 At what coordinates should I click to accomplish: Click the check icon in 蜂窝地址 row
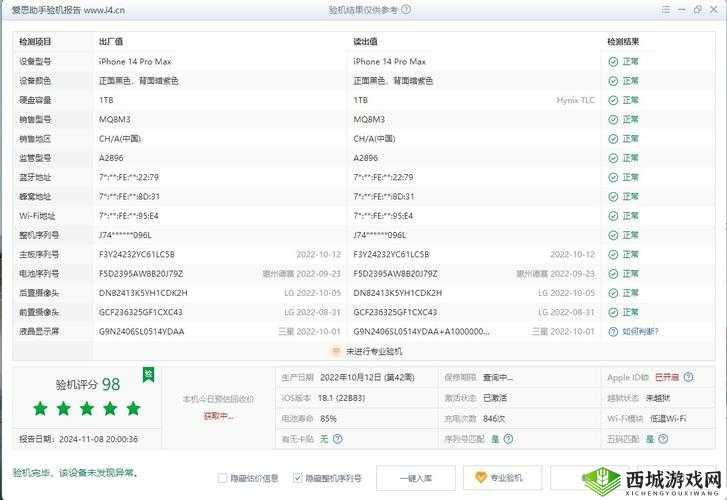[x=613, y=197]
